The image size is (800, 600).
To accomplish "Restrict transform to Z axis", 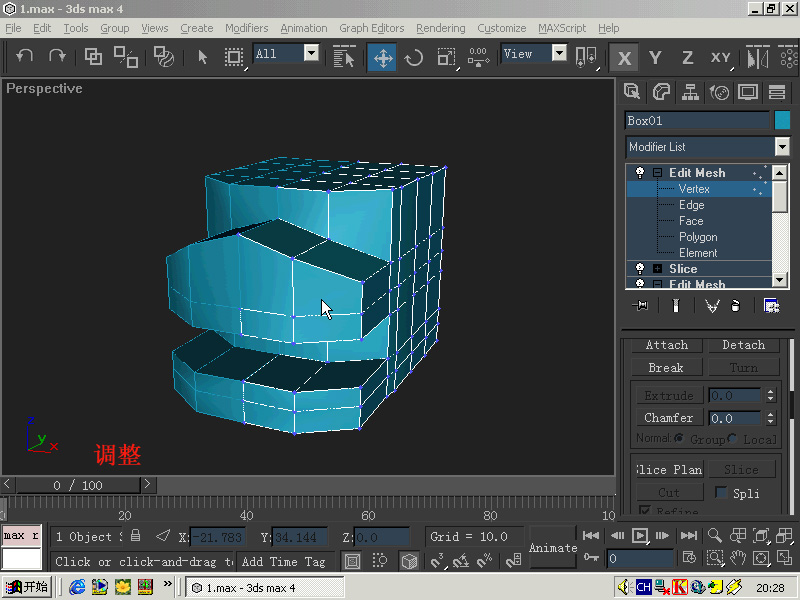I will (x=687, y=58).
